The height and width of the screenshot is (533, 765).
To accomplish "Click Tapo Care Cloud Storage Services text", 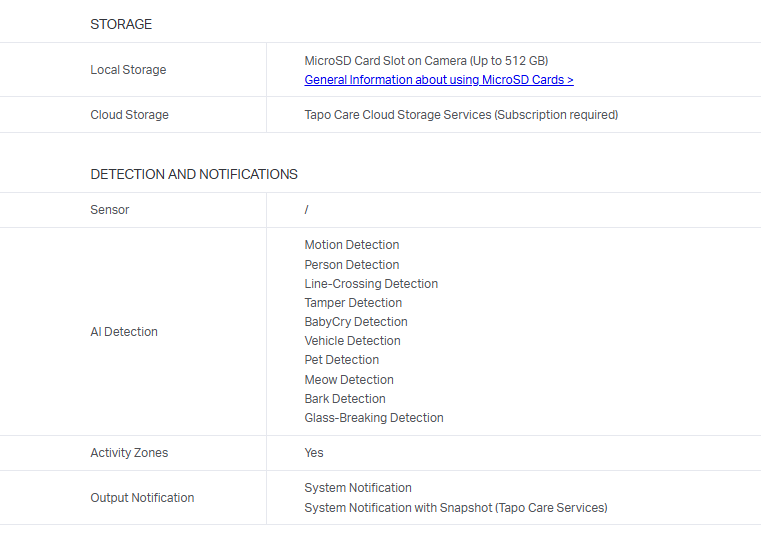I will pos(461,115).
